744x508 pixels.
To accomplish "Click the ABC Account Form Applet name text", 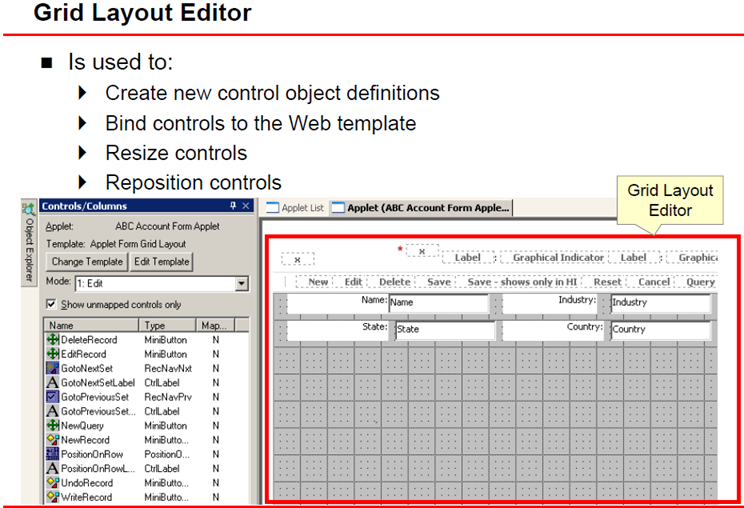I will [x=167, y=226].
